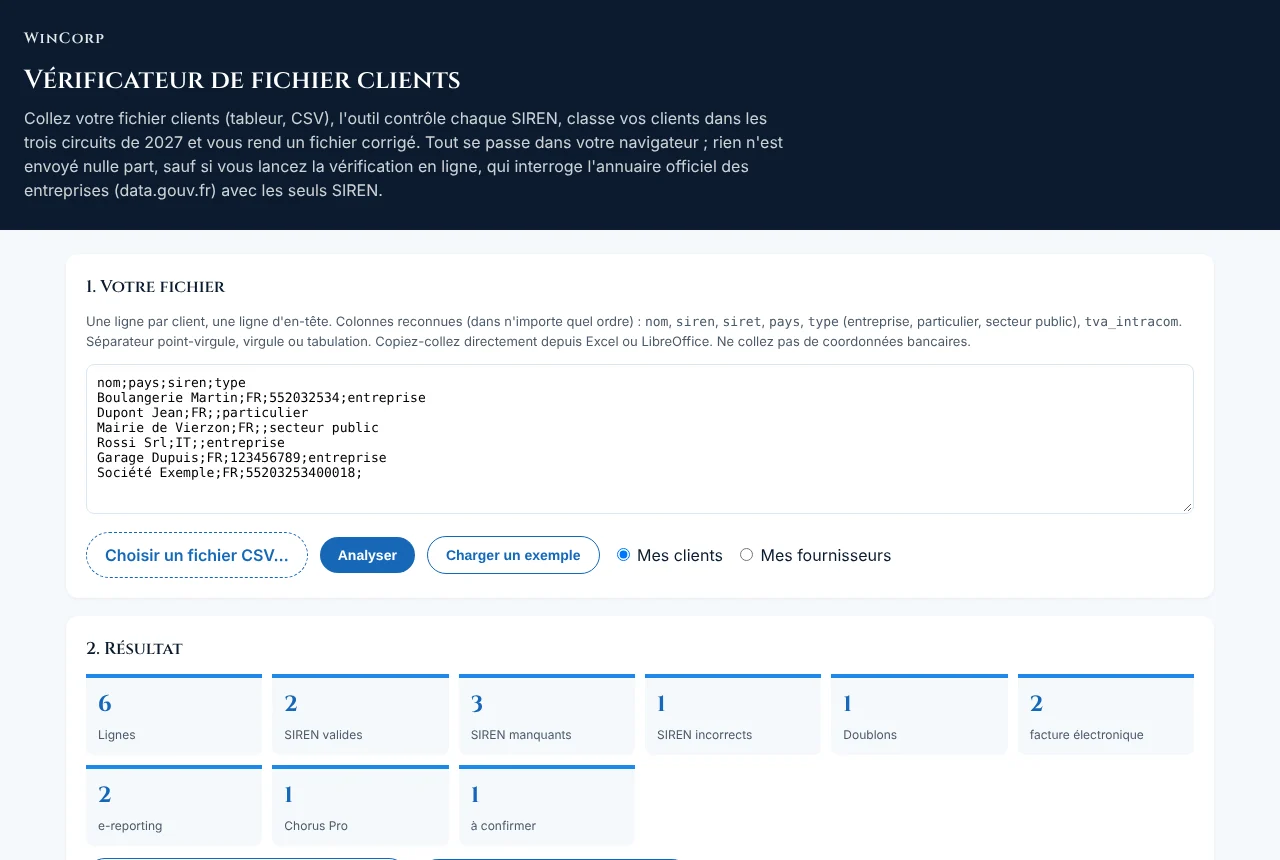The width and height of the screenshot is (1280, 860).
Task: Click the "Garage Dupuis" line in the textarea
Action: coord(242,458)
